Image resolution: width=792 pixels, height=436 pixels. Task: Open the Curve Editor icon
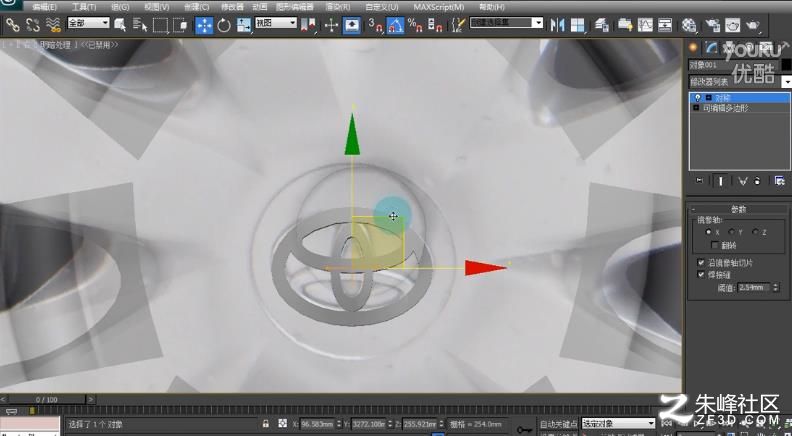click(645, 25)
